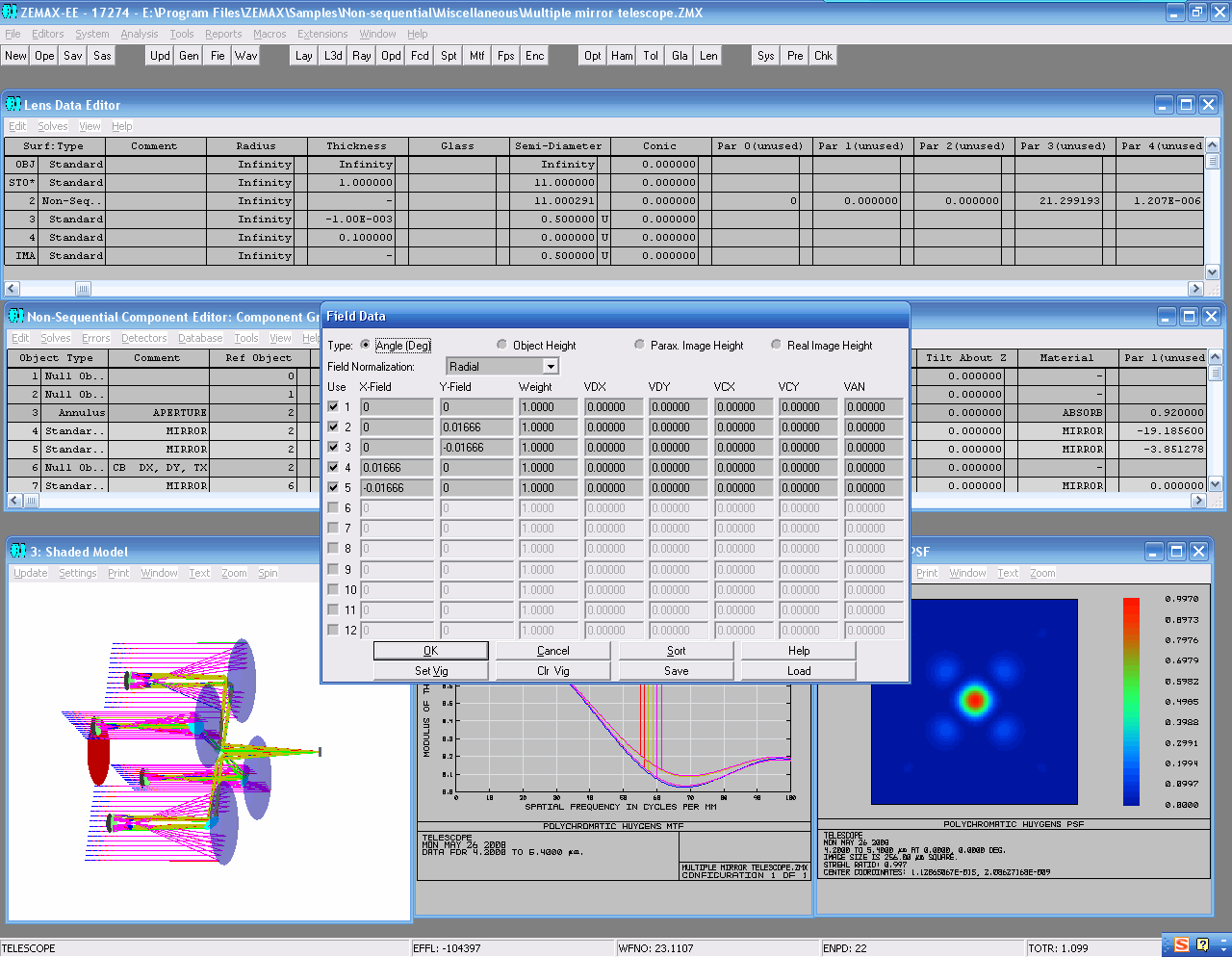
Task: Click the Tol tolerancing toolbar button
Action: tap(651, 56)
